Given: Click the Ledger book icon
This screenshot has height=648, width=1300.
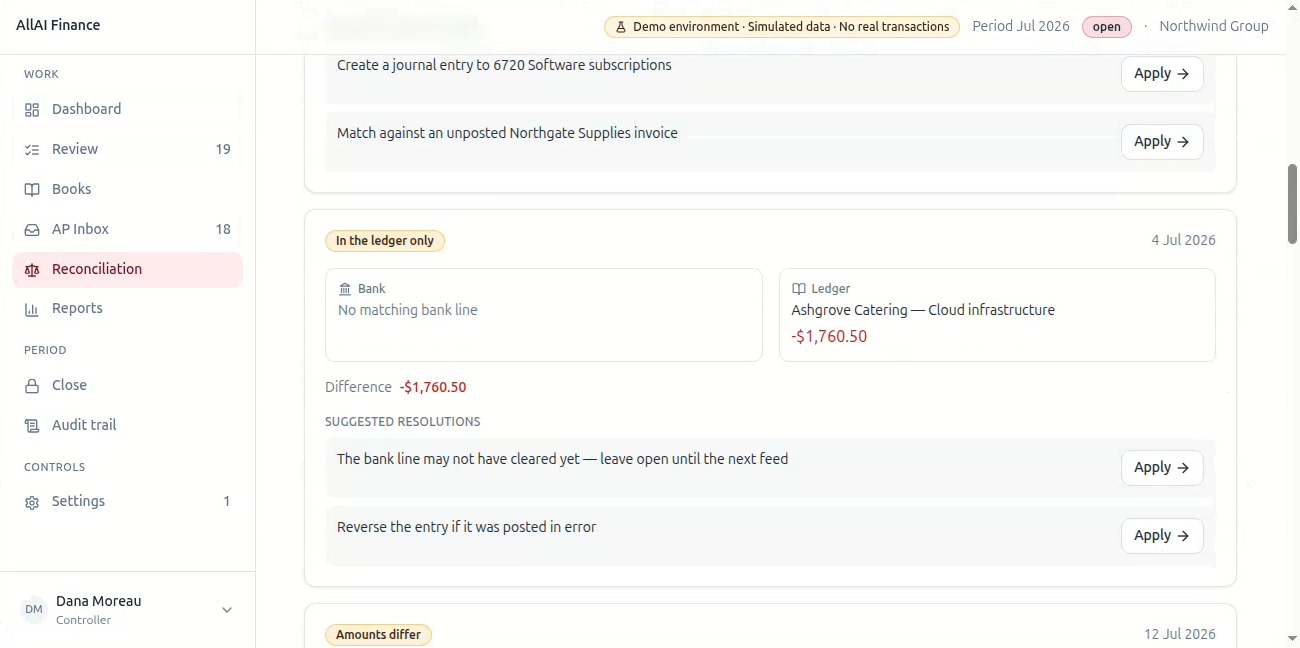Looking at the screenshot, I should pos(799,289).
